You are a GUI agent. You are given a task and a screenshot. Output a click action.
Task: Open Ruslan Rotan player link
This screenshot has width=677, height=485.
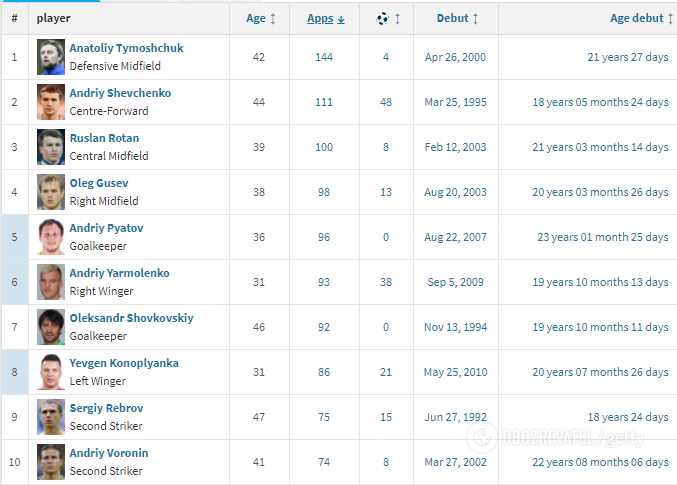point(104,138)
